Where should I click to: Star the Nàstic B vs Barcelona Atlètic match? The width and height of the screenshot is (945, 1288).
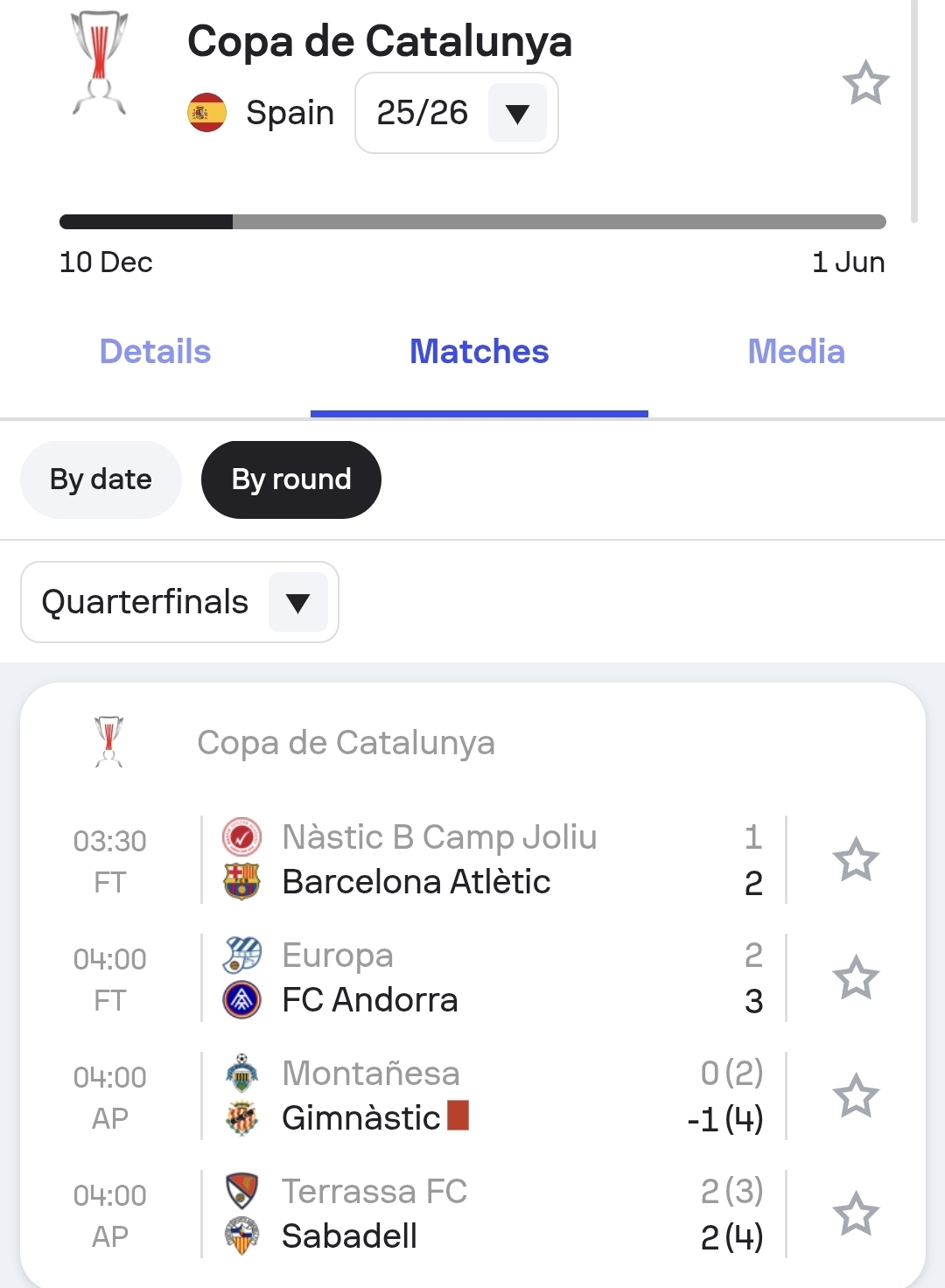pos(855,859)
